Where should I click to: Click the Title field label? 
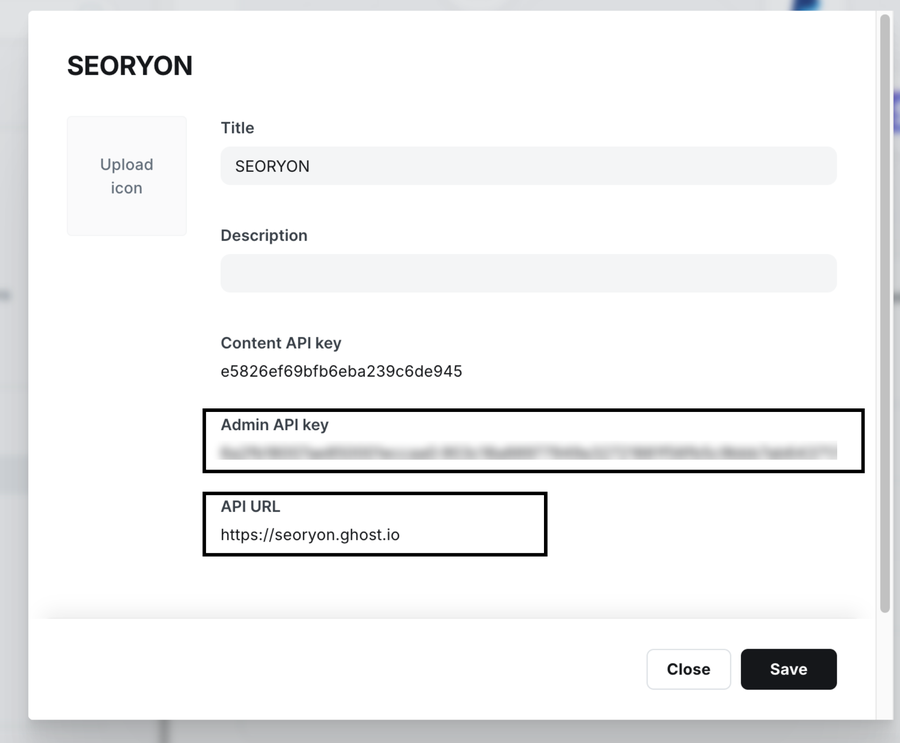click(x=238, y=127)
